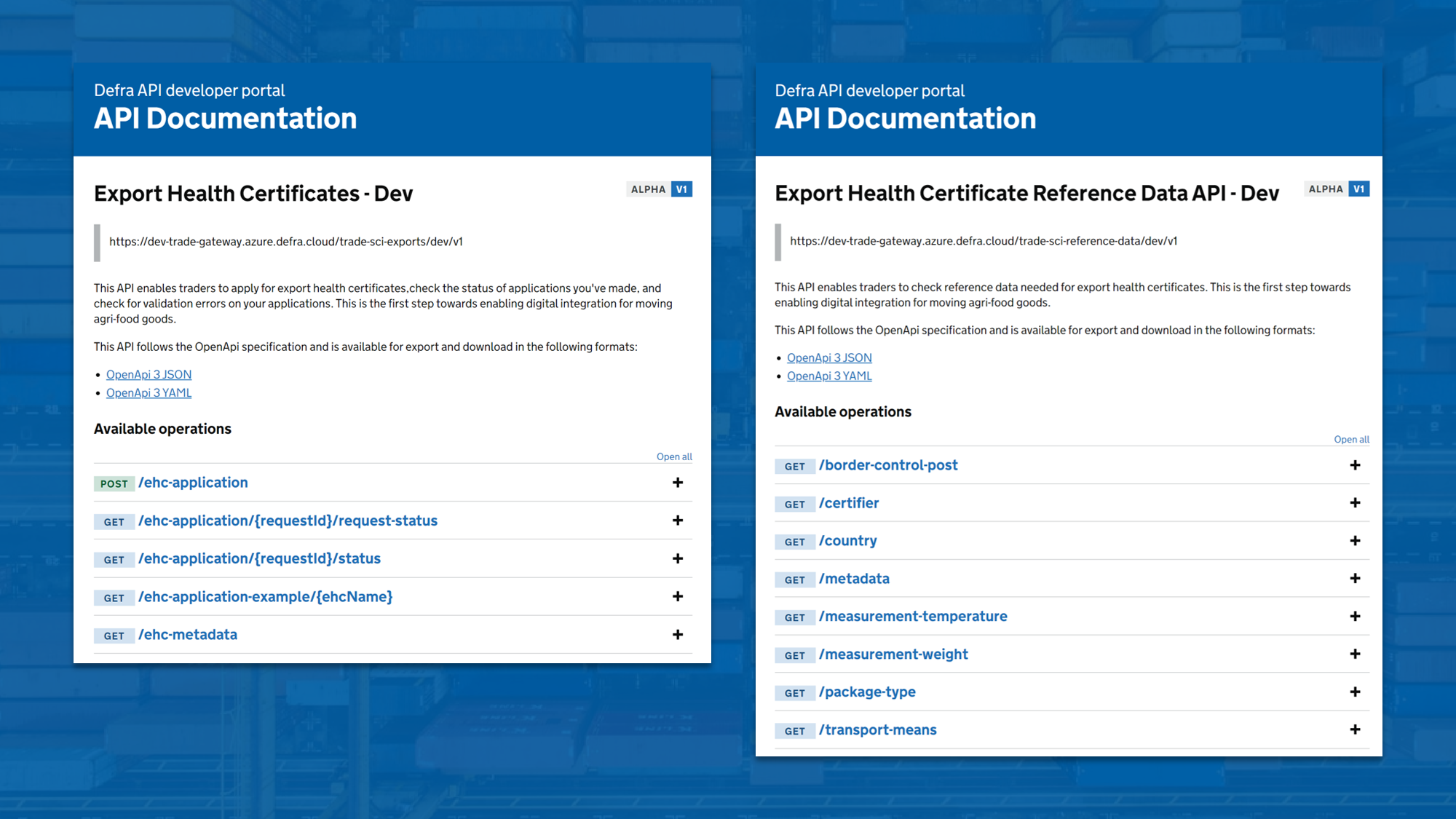This screenshot has height=819, width=1456.
Task: Click the V1 version badge in Reference Data API panel
Action: [x=1358, y=189]
